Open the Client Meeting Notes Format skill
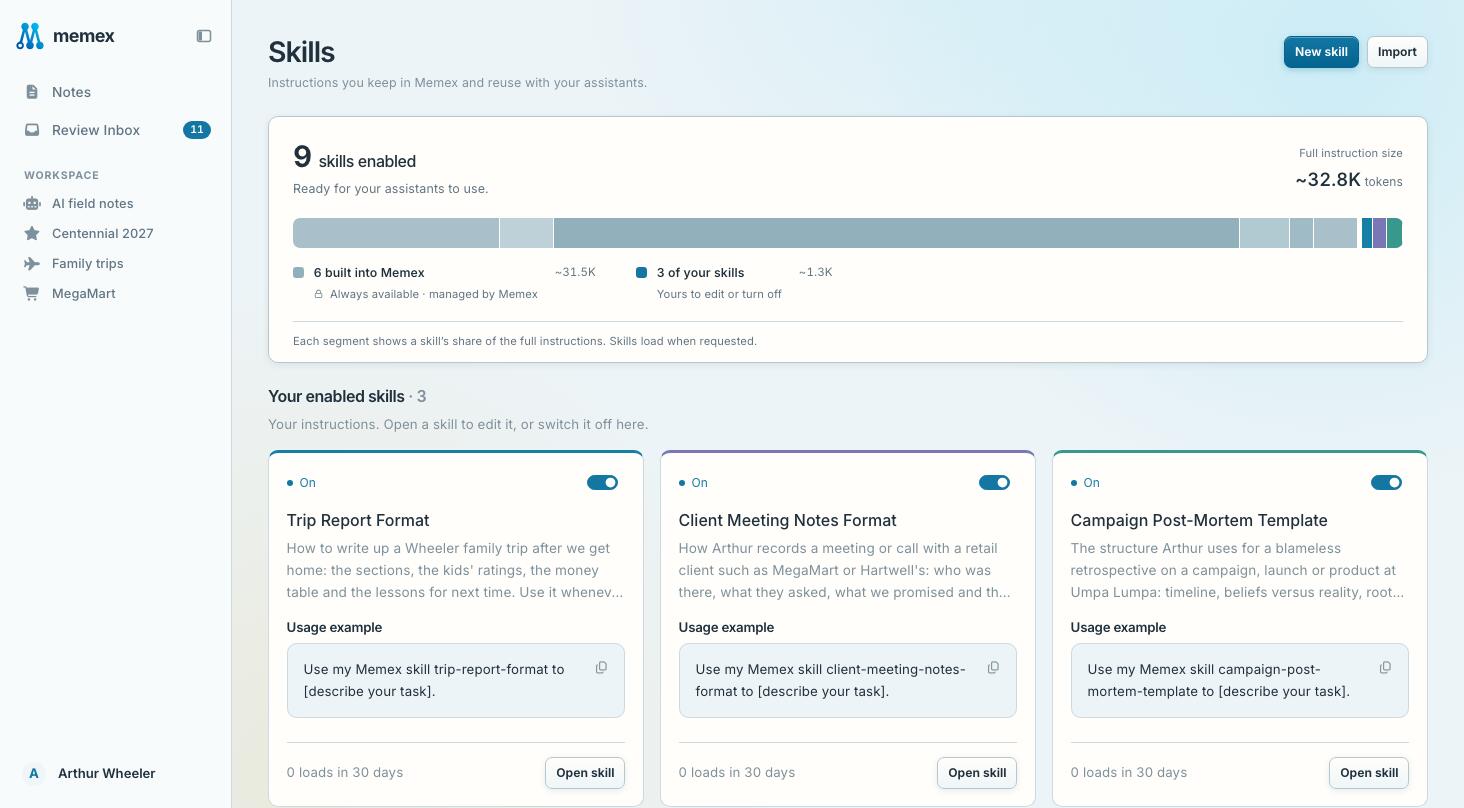 click(x=977, y=773)
